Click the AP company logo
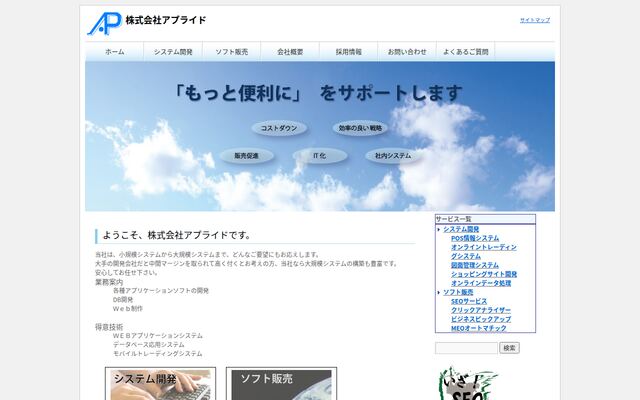This screenshot has height=400, width=640. click(x=104, y=23)
